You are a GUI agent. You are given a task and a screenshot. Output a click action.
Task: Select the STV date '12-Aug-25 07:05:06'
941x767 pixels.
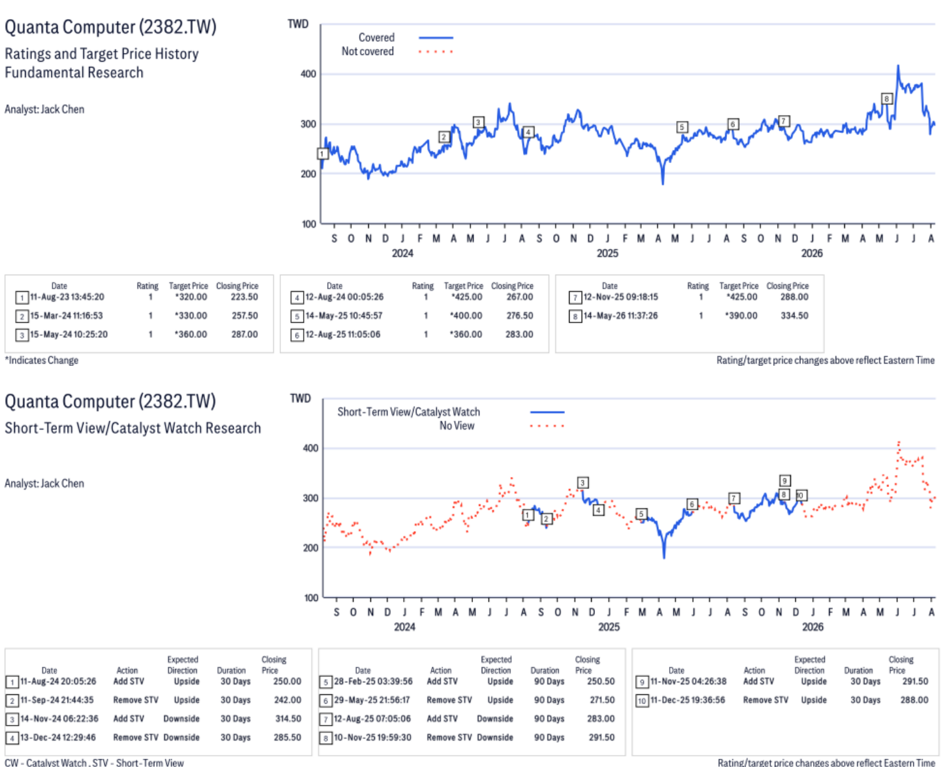pyautogui.click(x=373, y=719)
